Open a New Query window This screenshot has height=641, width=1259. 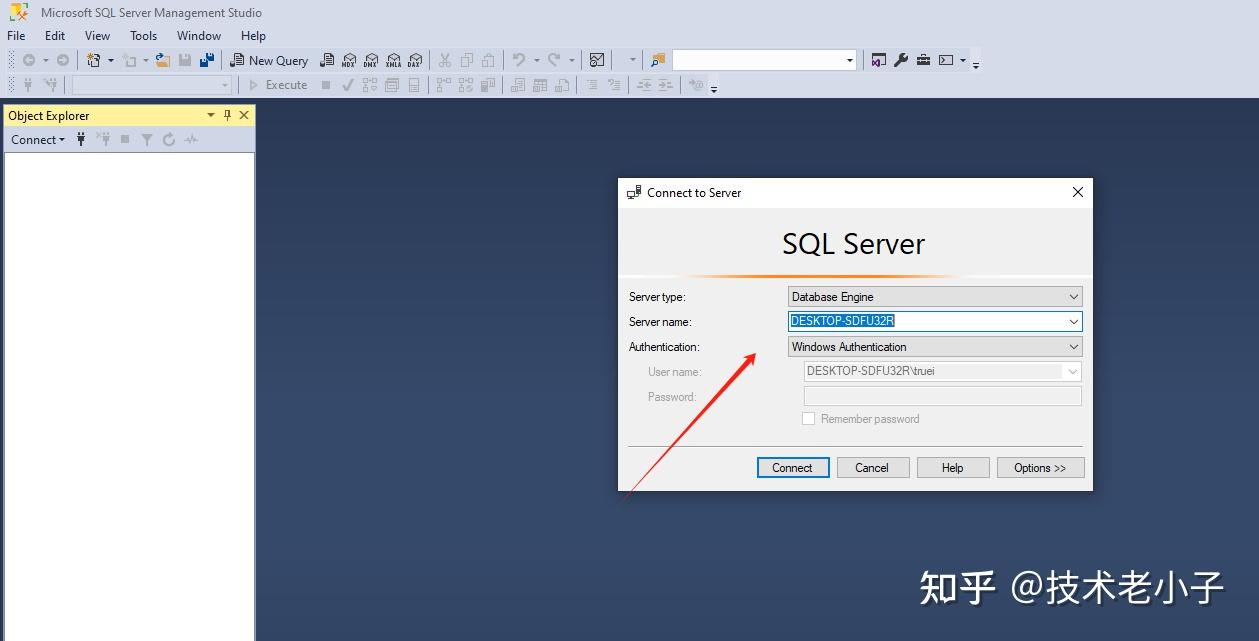270,60
